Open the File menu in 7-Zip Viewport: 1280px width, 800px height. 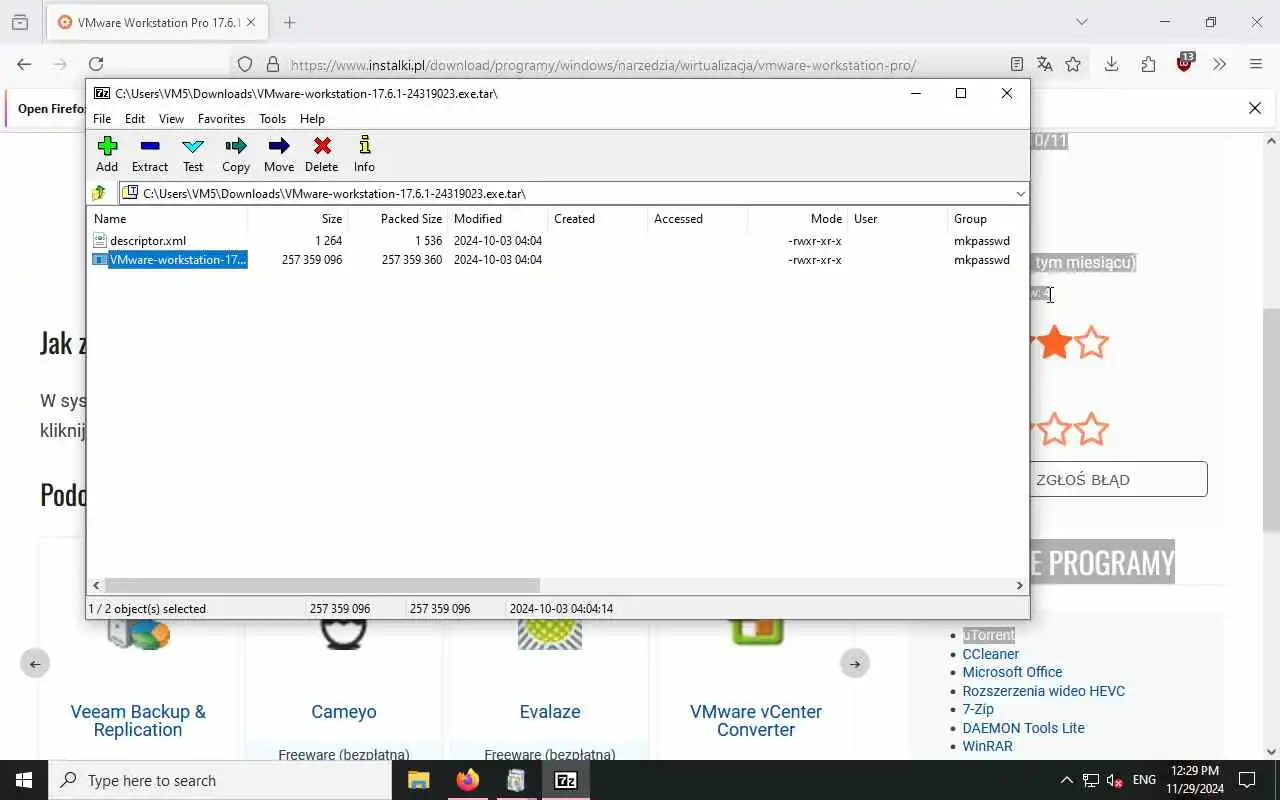click(x=102, y=118)
